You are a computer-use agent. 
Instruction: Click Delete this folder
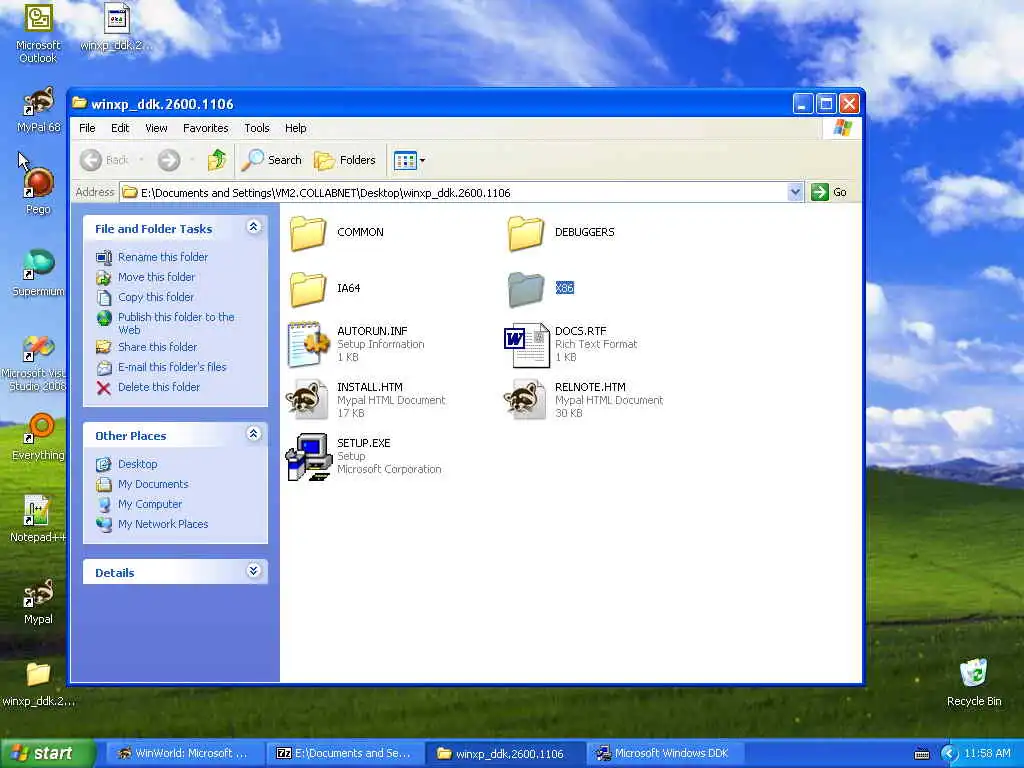159,387
